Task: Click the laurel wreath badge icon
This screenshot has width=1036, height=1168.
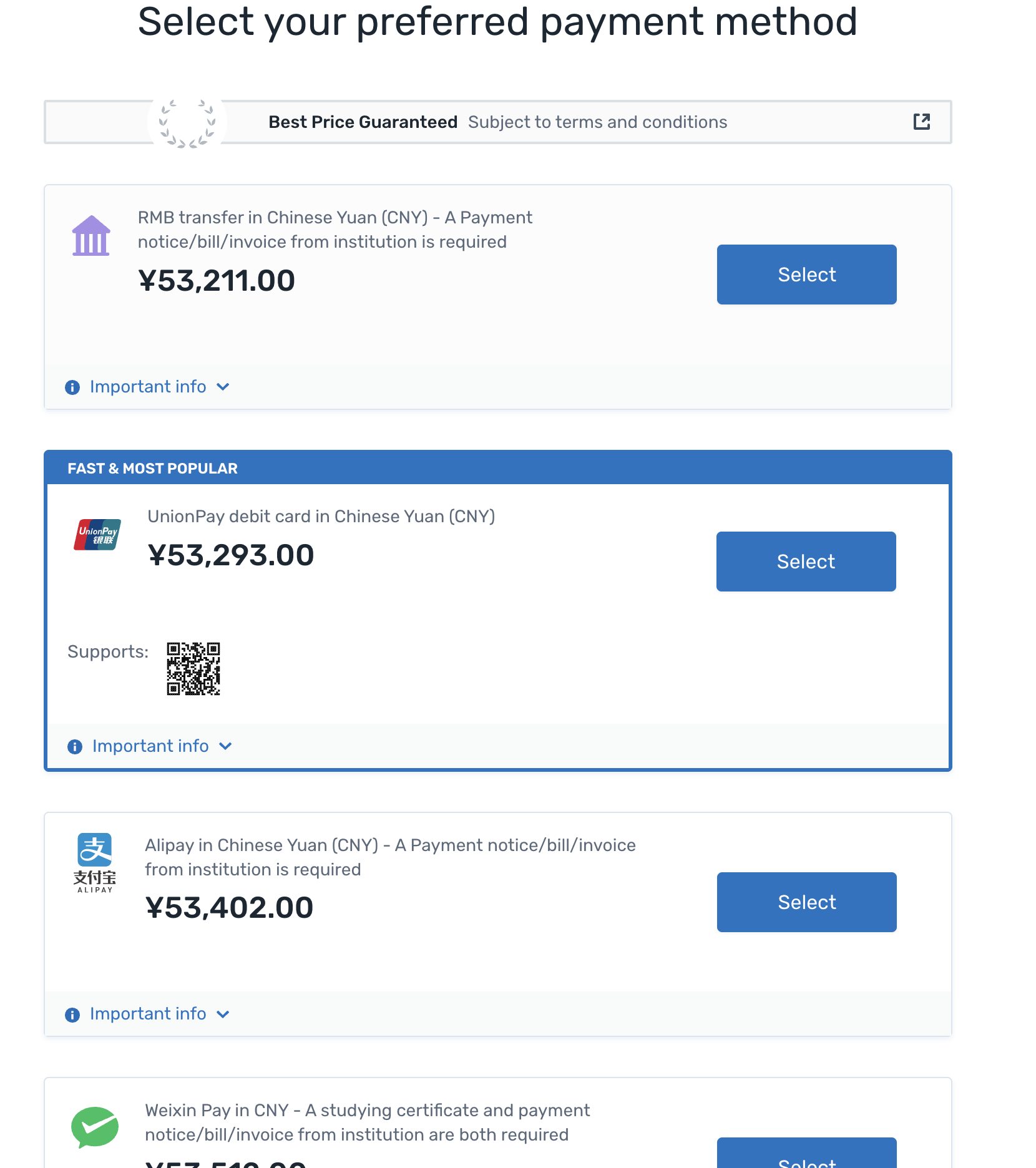Action: point(187,122)
